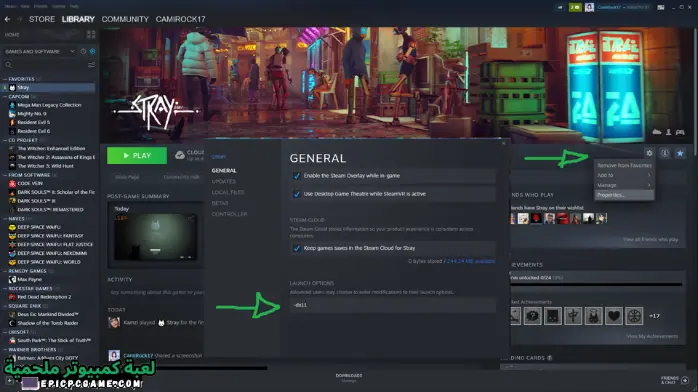This screenshot has width=698, height=392.
Task: Click the game info icon
Action: pos(665,153)
